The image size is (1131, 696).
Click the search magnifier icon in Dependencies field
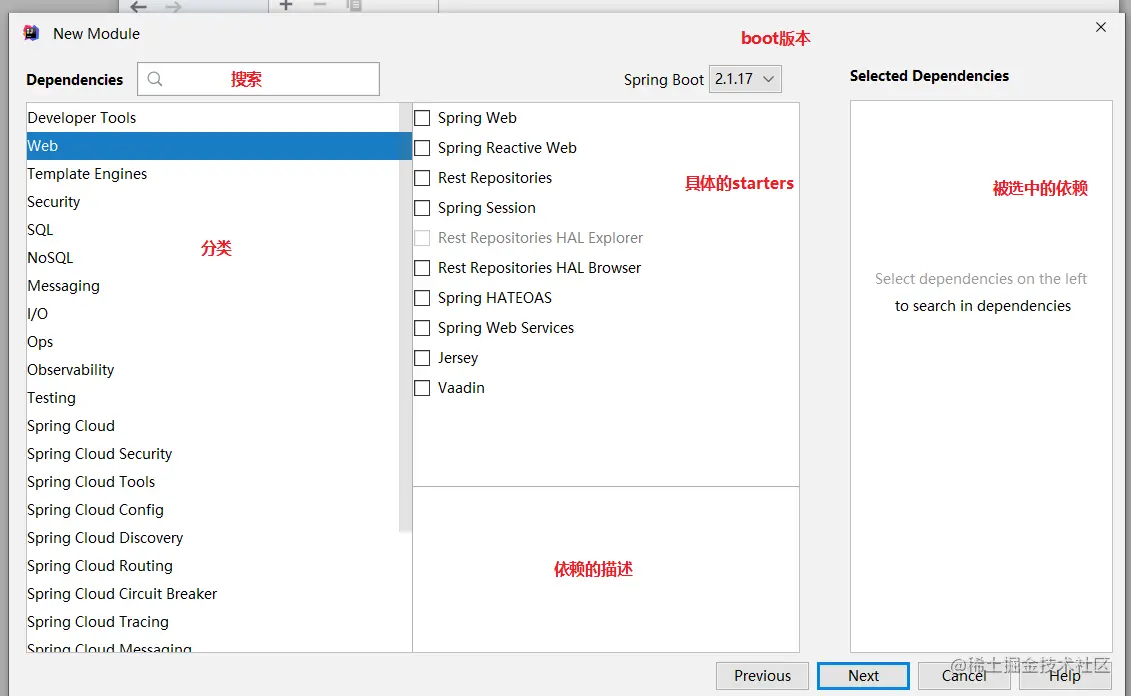pos(155,79)
